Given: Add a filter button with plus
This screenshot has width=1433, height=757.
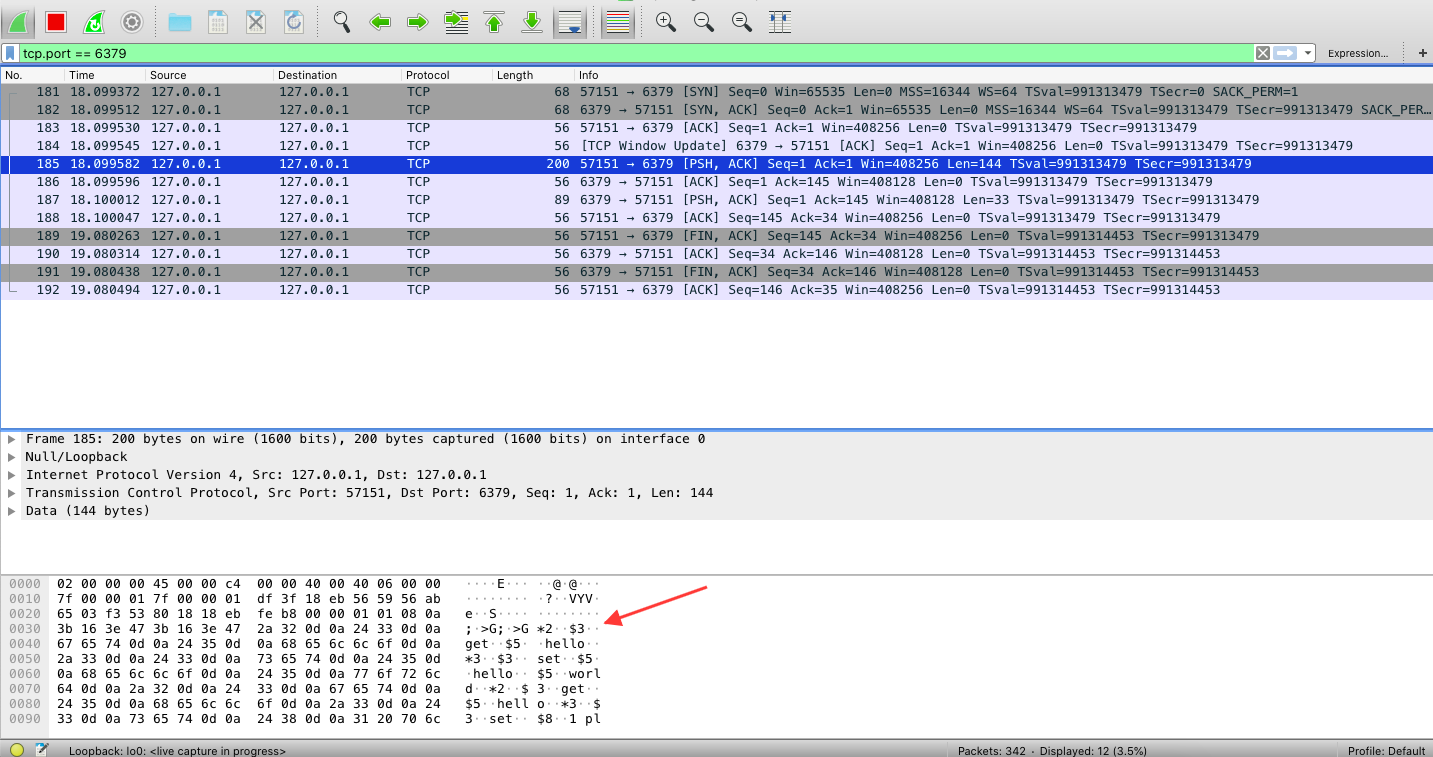Looking at the screenshot, I should (1423, 53).
